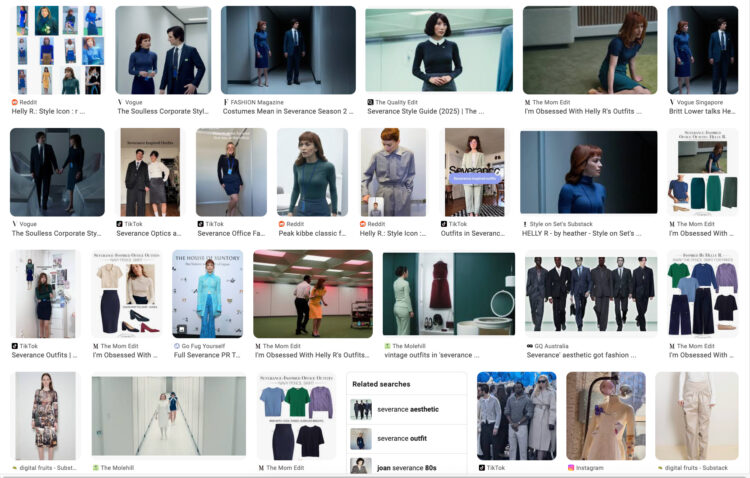Click the FASHION Magazine source icon

tap(225, 102)
